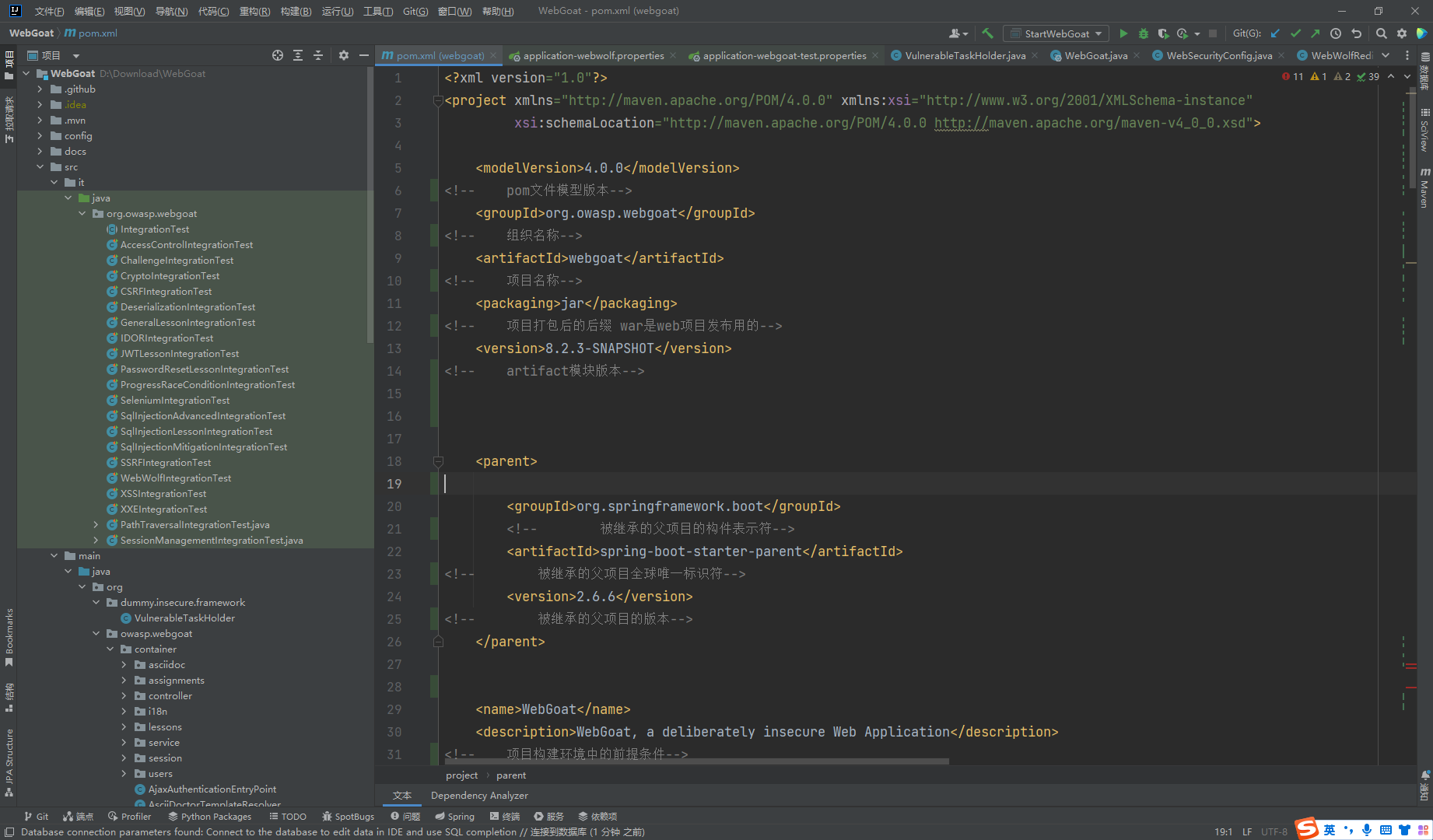Close the WebSecurityConfig.java tab

pos(1281,55)
